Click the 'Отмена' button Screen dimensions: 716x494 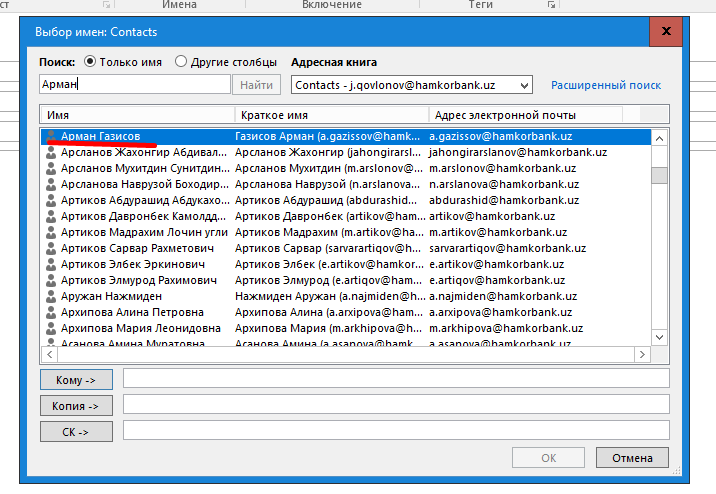[x=632, y=457]
